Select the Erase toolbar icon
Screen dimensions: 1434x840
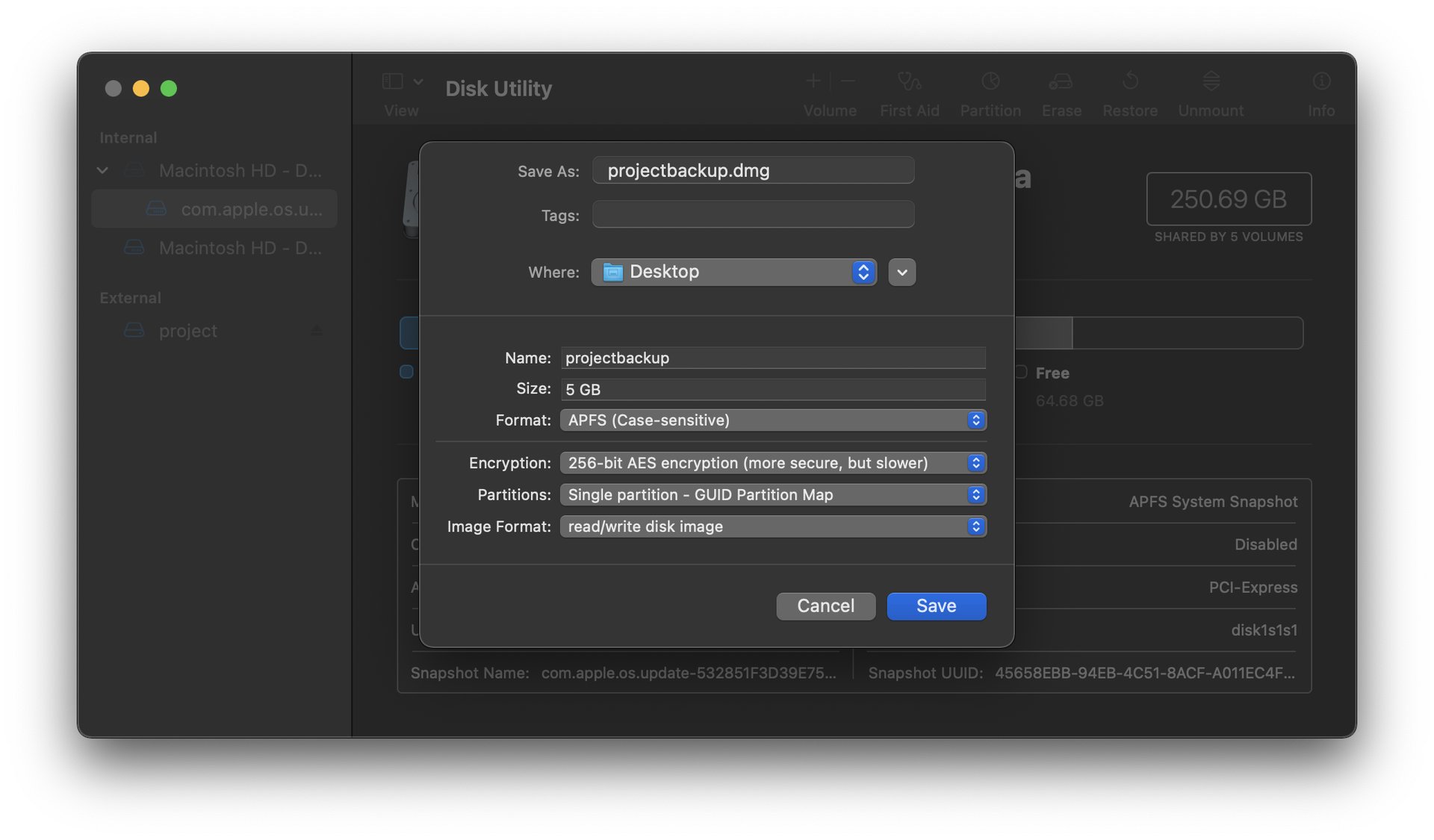1061,81
